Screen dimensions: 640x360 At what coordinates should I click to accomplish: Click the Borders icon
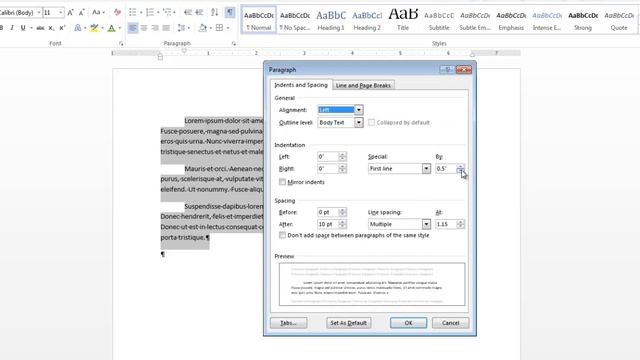tap(219, 28)
